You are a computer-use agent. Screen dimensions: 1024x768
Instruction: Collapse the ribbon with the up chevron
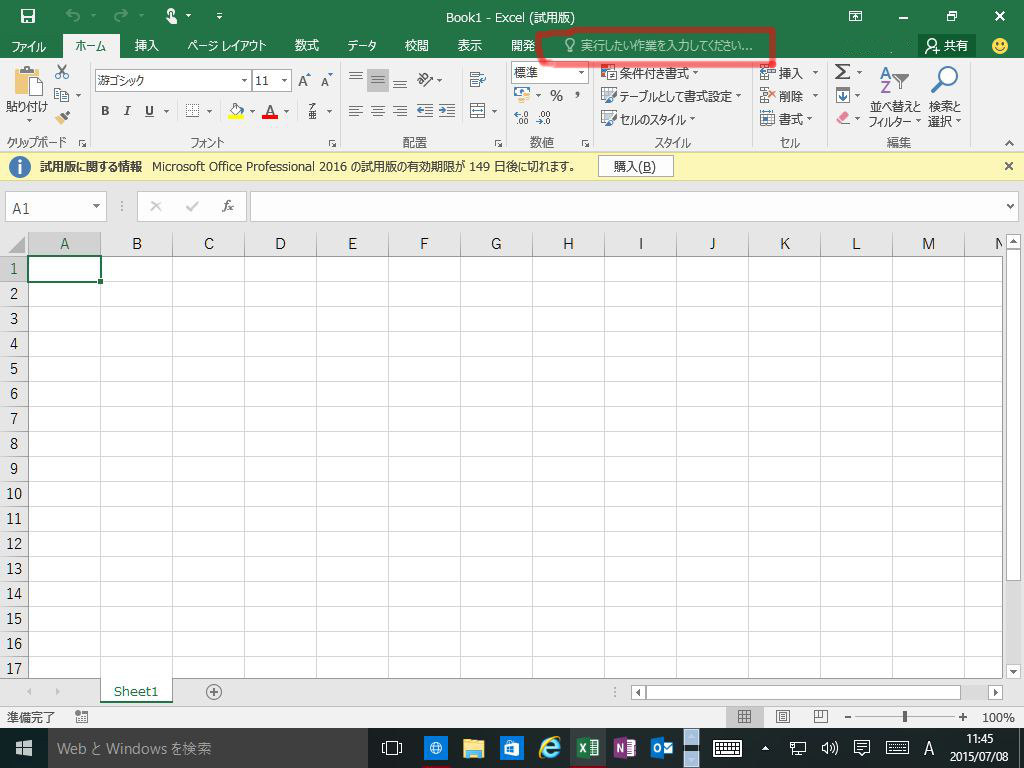[x=1010, y=143]
